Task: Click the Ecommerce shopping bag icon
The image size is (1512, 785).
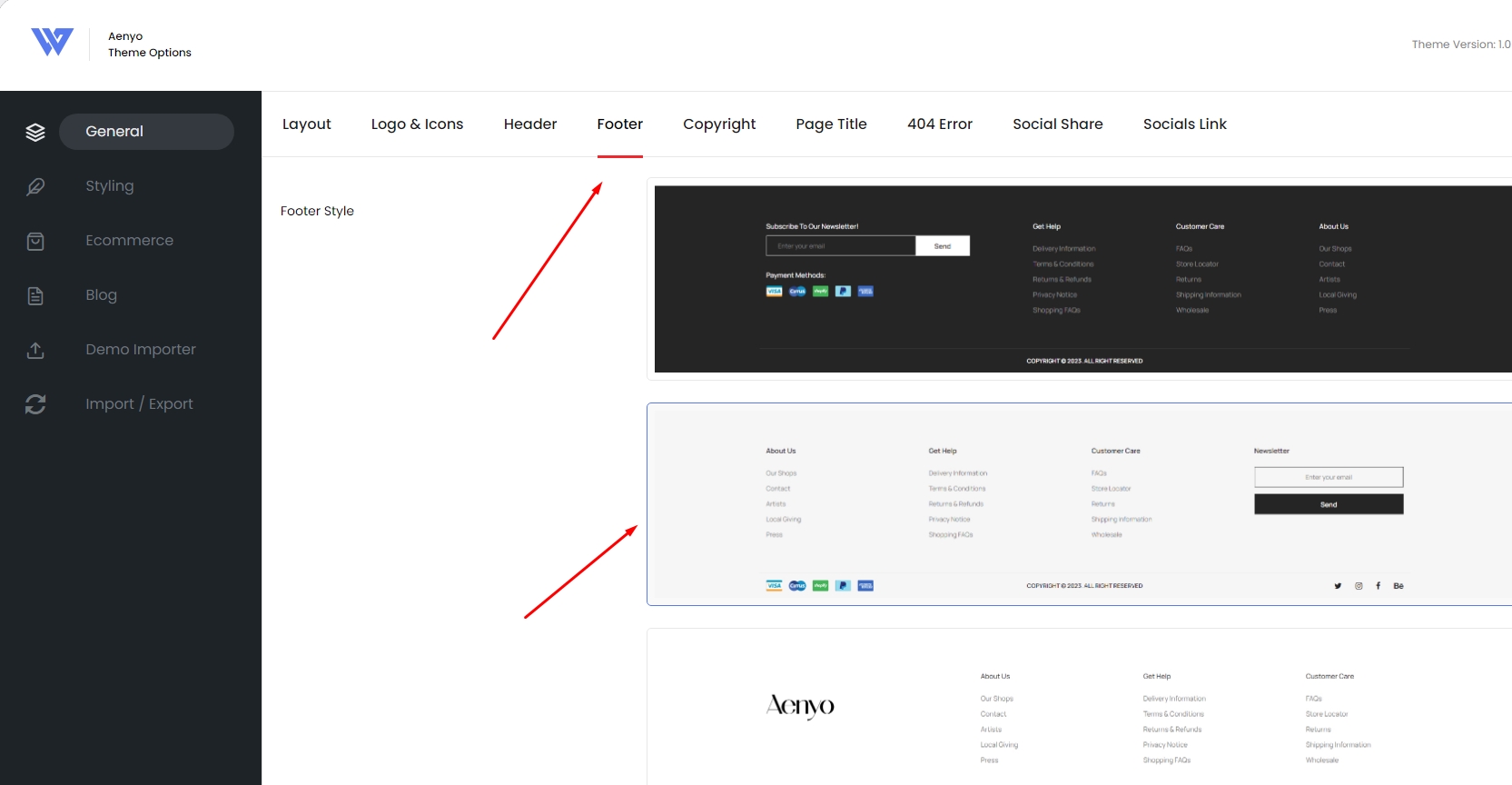Action: click(x=35, y=241)
